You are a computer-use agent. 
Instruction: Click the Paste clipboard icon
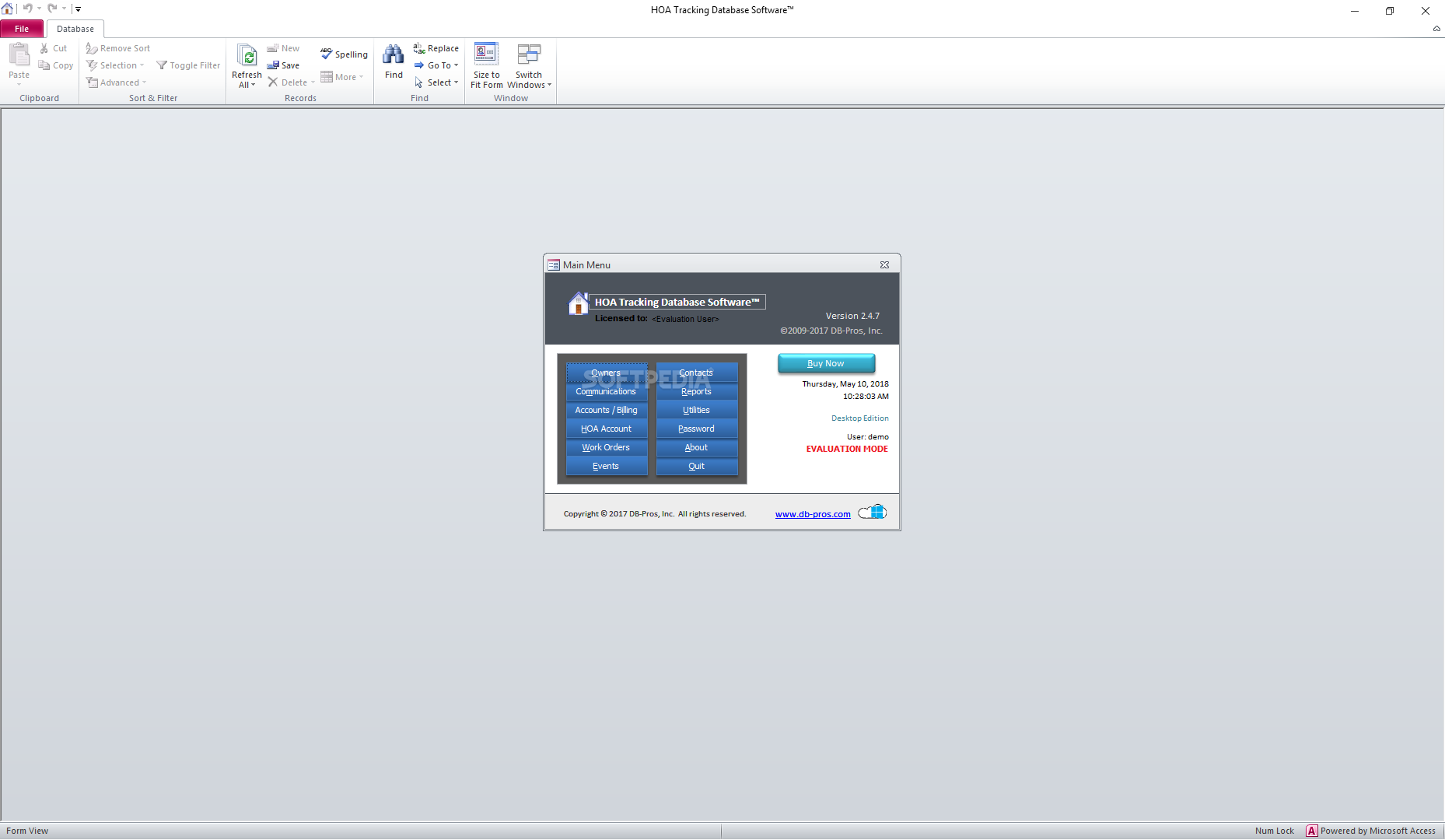coord(19,54)
